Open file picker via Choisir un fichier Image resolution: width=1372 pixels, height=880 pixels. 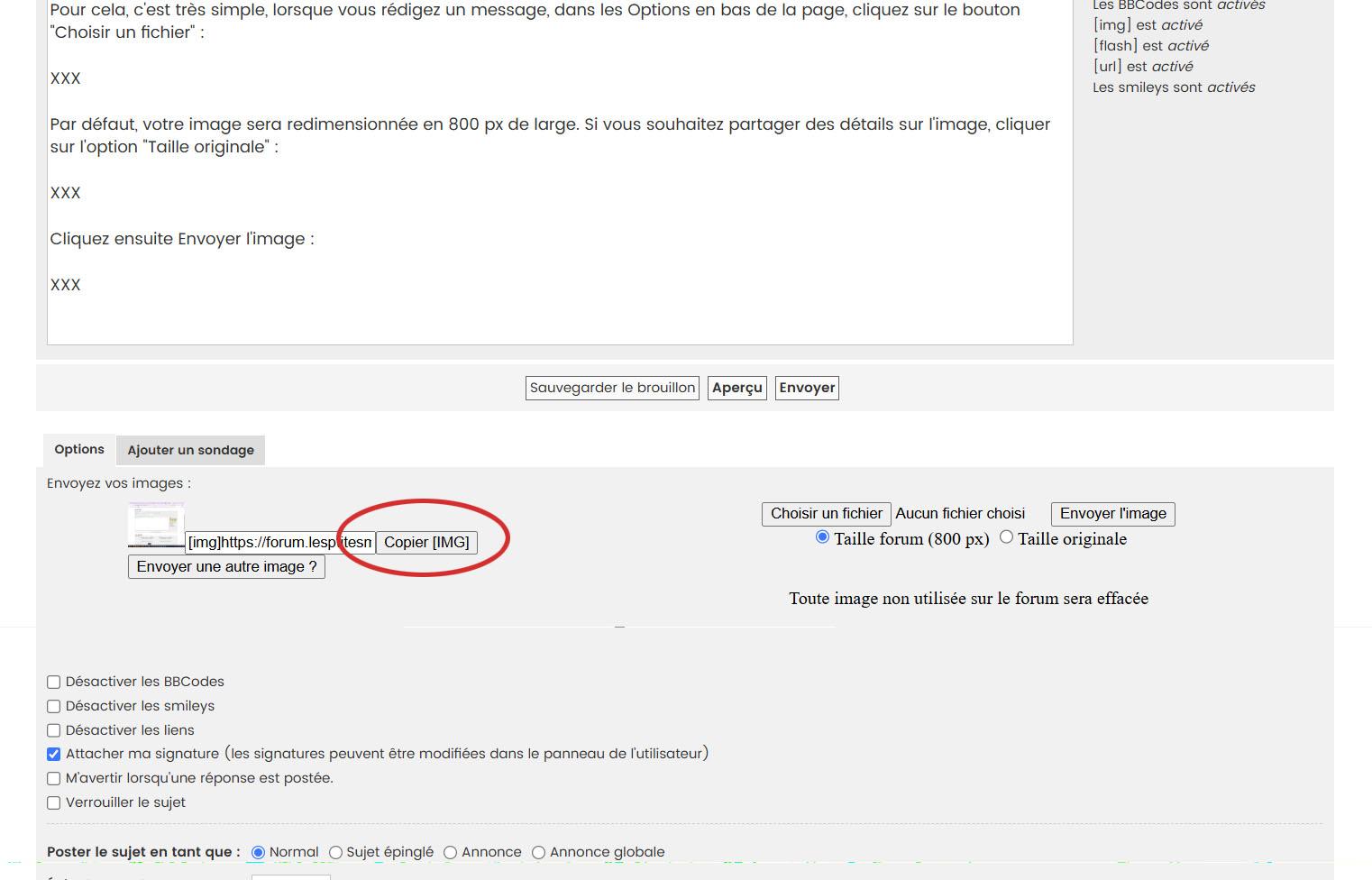click(x=827, y=513)
